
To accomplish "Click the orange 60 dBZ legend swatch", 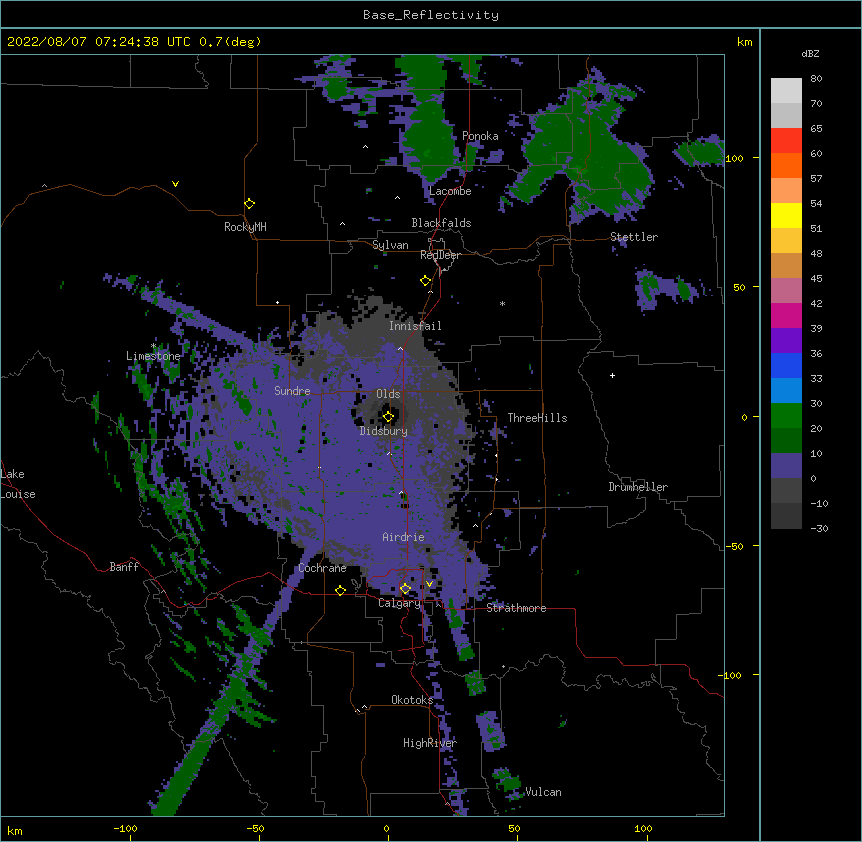I will pyautogui.click(x=786, y=165).
